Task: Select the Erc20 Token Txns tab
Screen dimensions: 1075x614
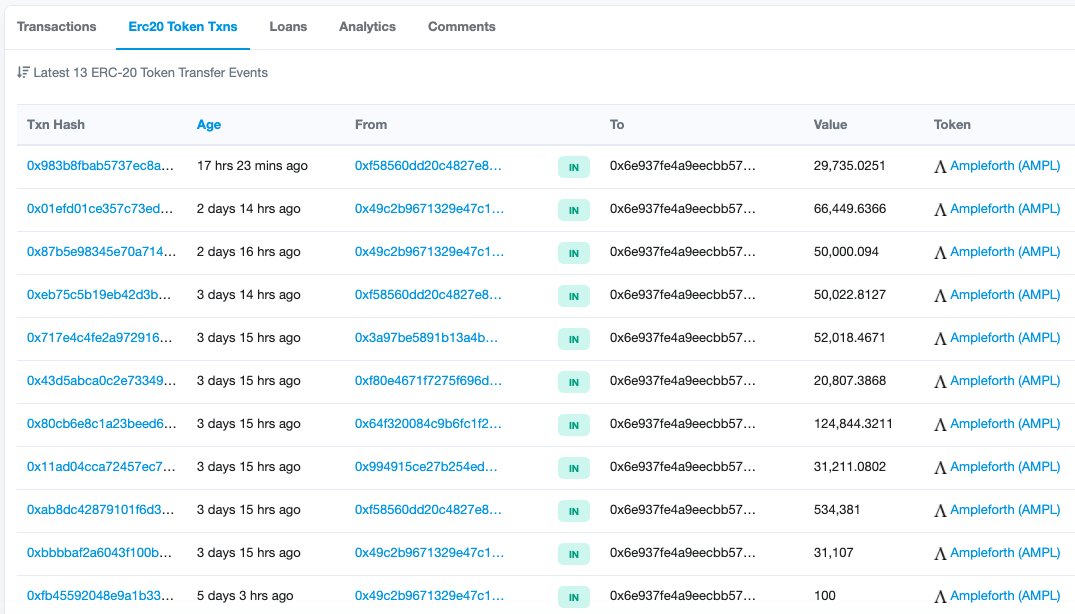Action: (182, 27)
